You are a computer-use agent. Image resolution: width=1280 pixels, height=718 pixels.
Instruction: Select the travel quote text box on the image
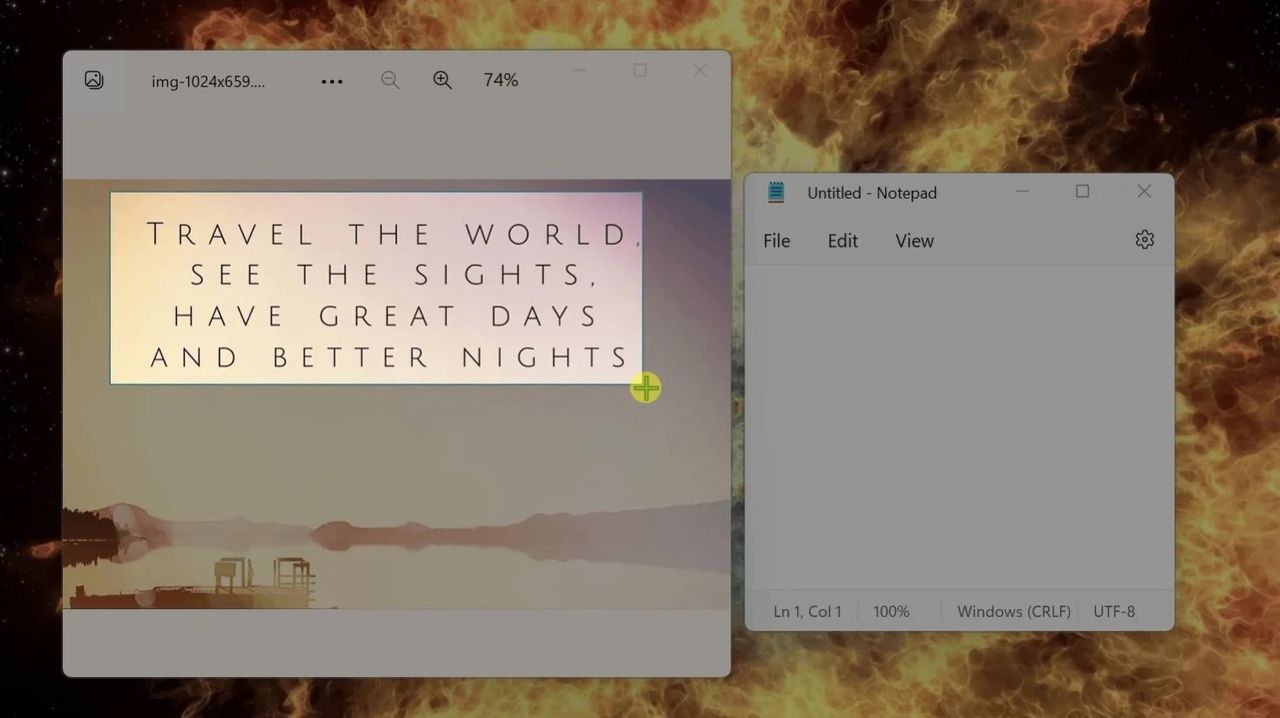(375, 288)
